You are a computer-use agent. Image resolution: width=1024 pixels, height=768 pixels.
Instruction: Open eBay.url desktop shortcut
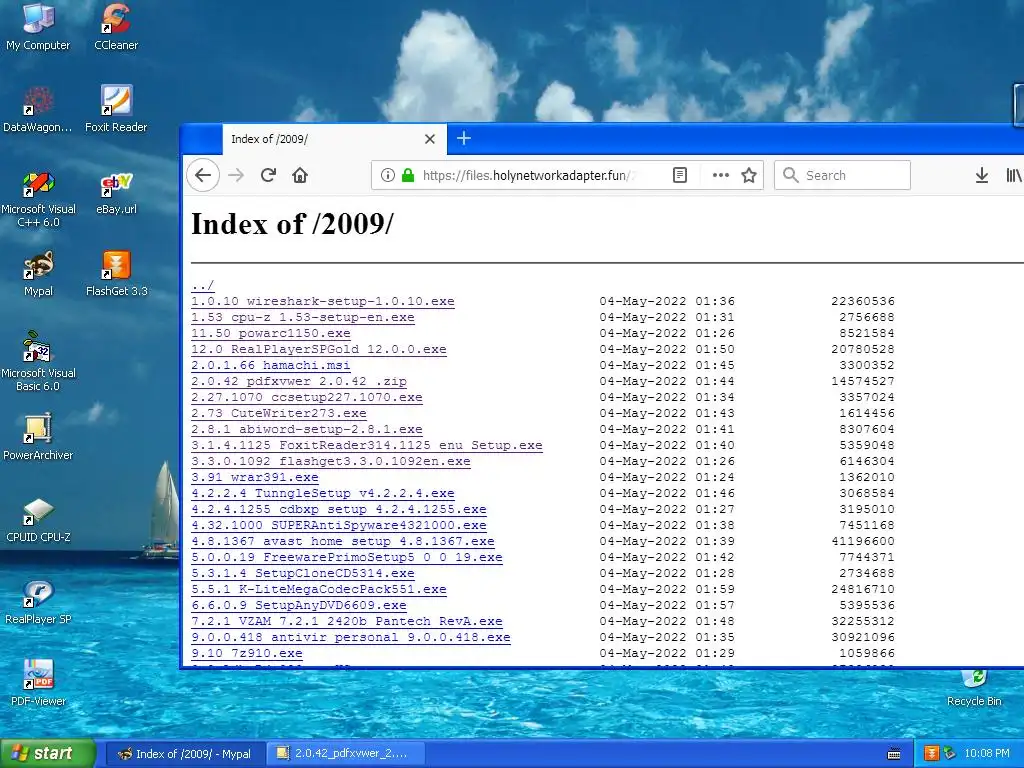point(116,194)
